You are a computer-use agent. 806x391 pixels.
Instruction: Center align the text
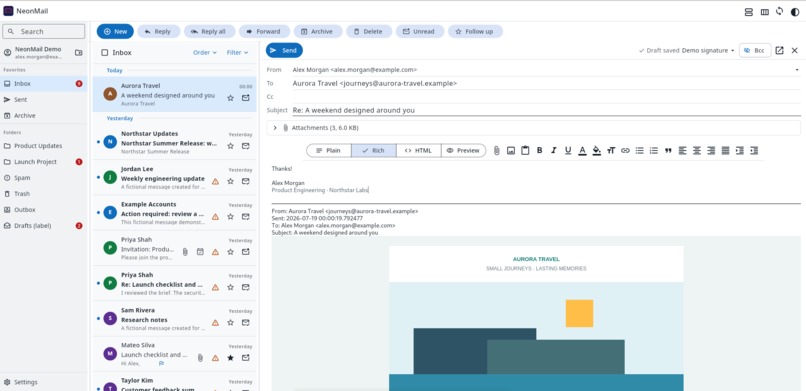[x=697, y=151]
